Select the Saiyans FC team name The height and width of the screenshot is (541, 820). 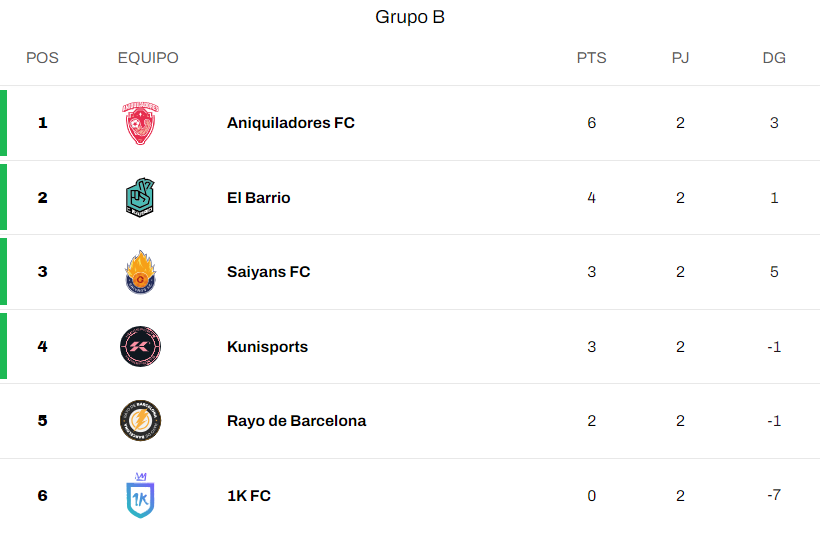(x=268, y=272)
